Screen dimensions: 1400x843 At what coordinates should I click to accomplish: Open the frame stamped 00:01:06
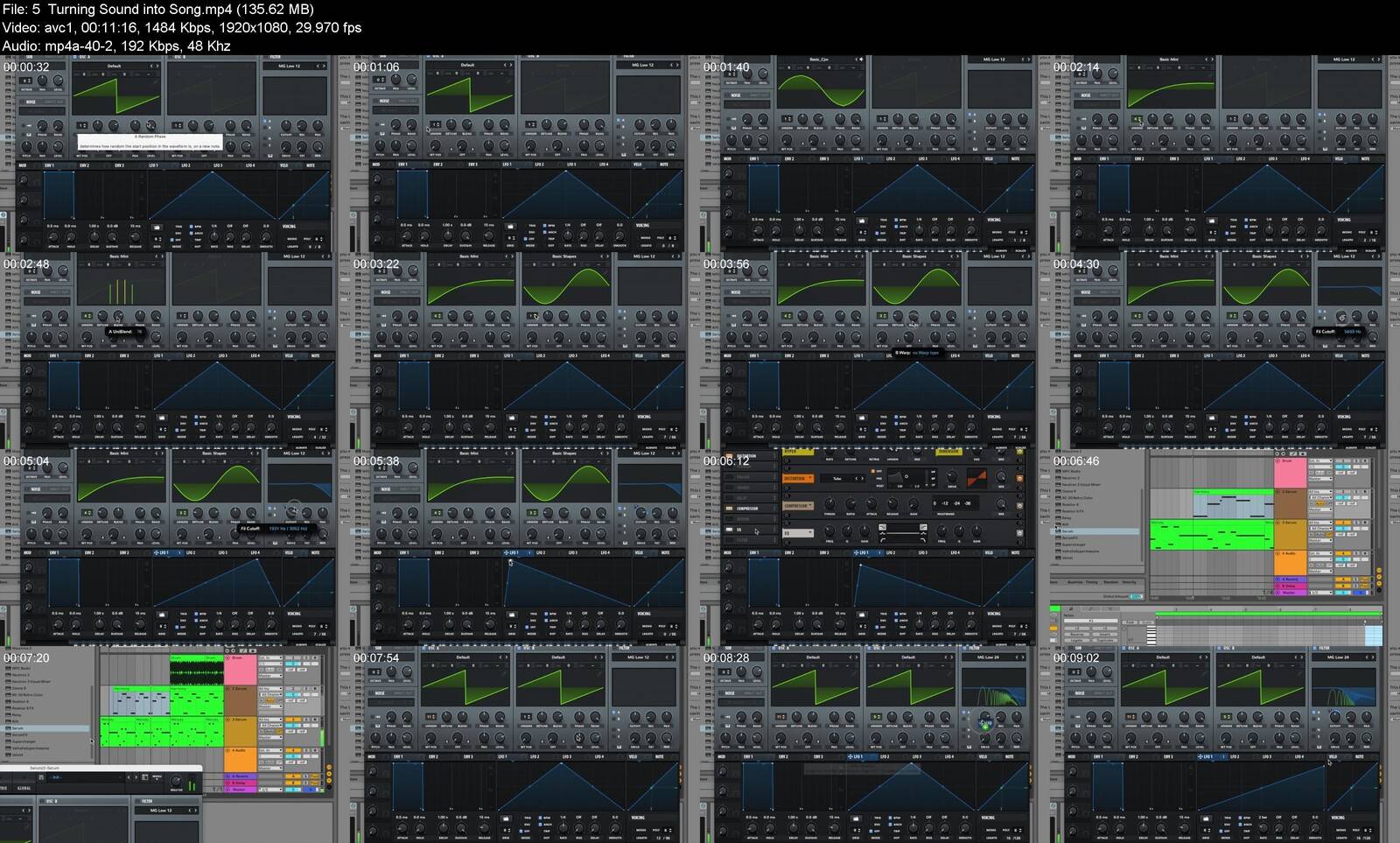pos(525,154)
